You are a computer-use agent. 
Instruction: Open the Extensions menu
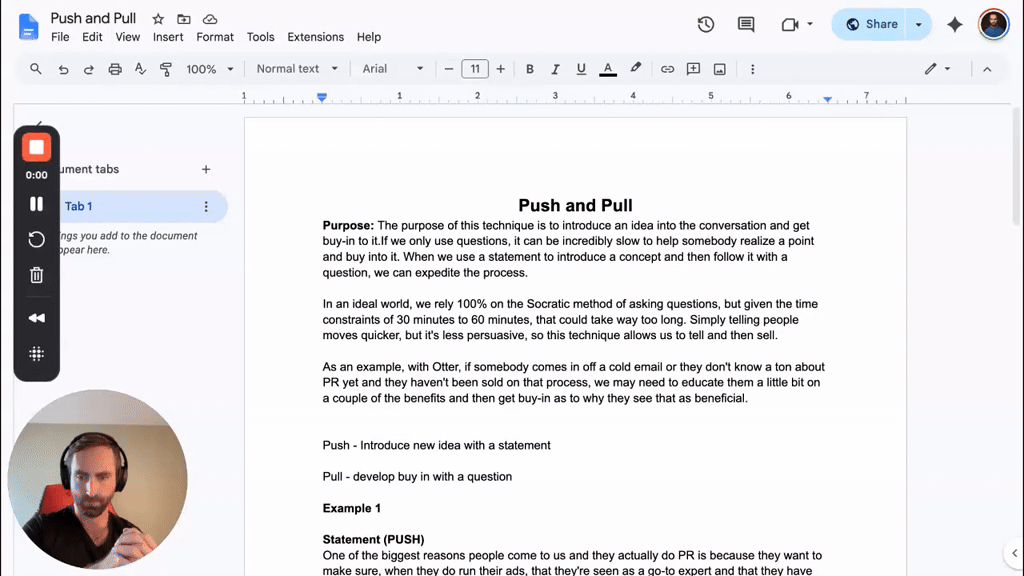coord(315,37)
